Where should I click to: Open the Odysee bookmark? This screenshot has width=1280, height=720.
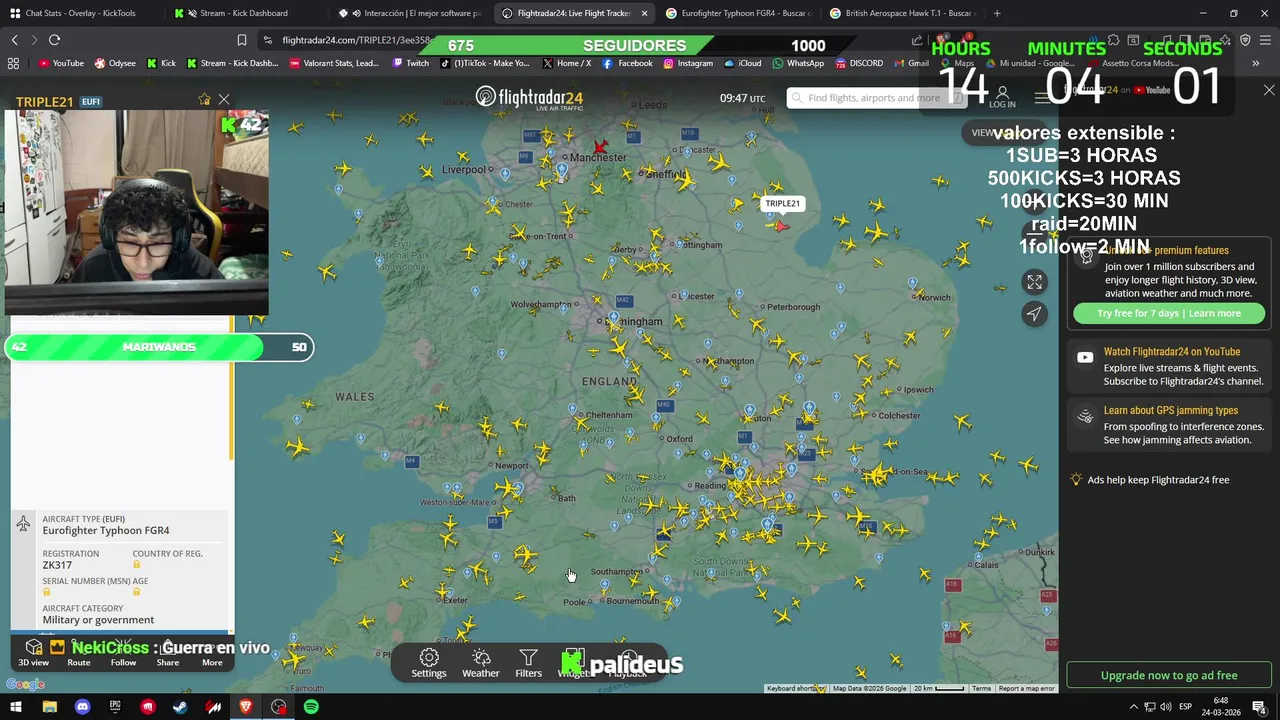pyautogui.click(x=115, y=63)
